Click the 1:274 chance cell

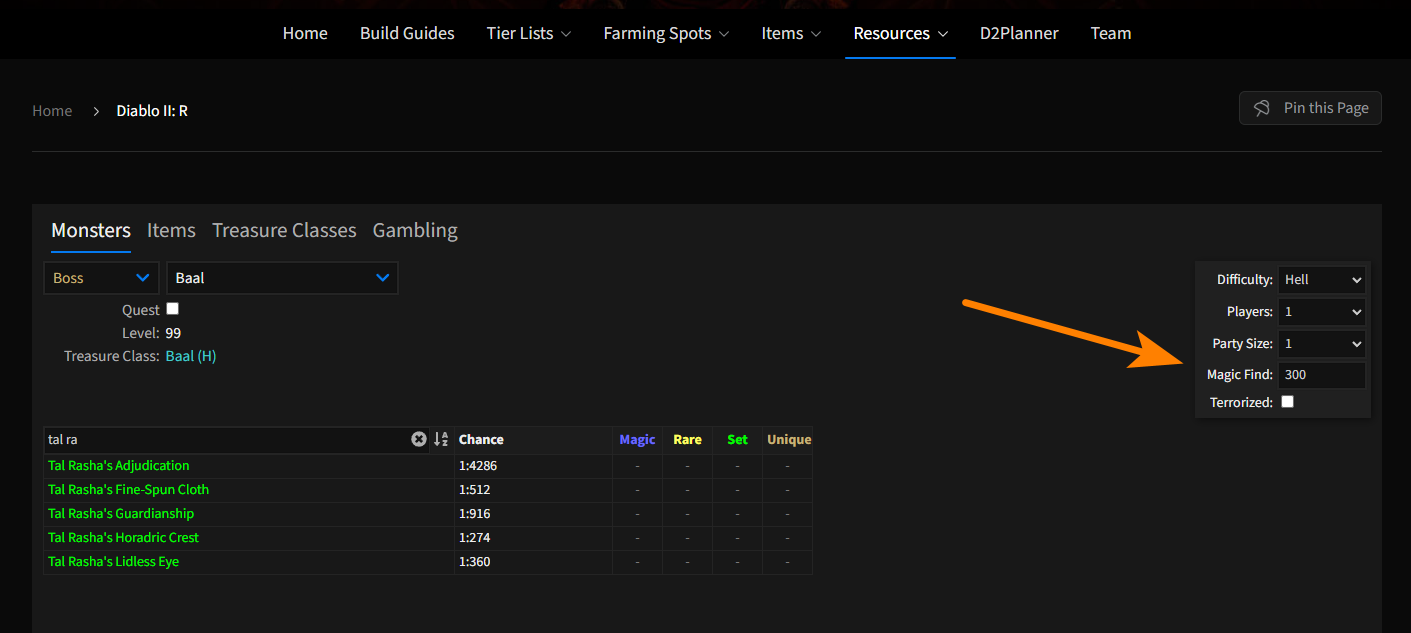coord(533,537)
